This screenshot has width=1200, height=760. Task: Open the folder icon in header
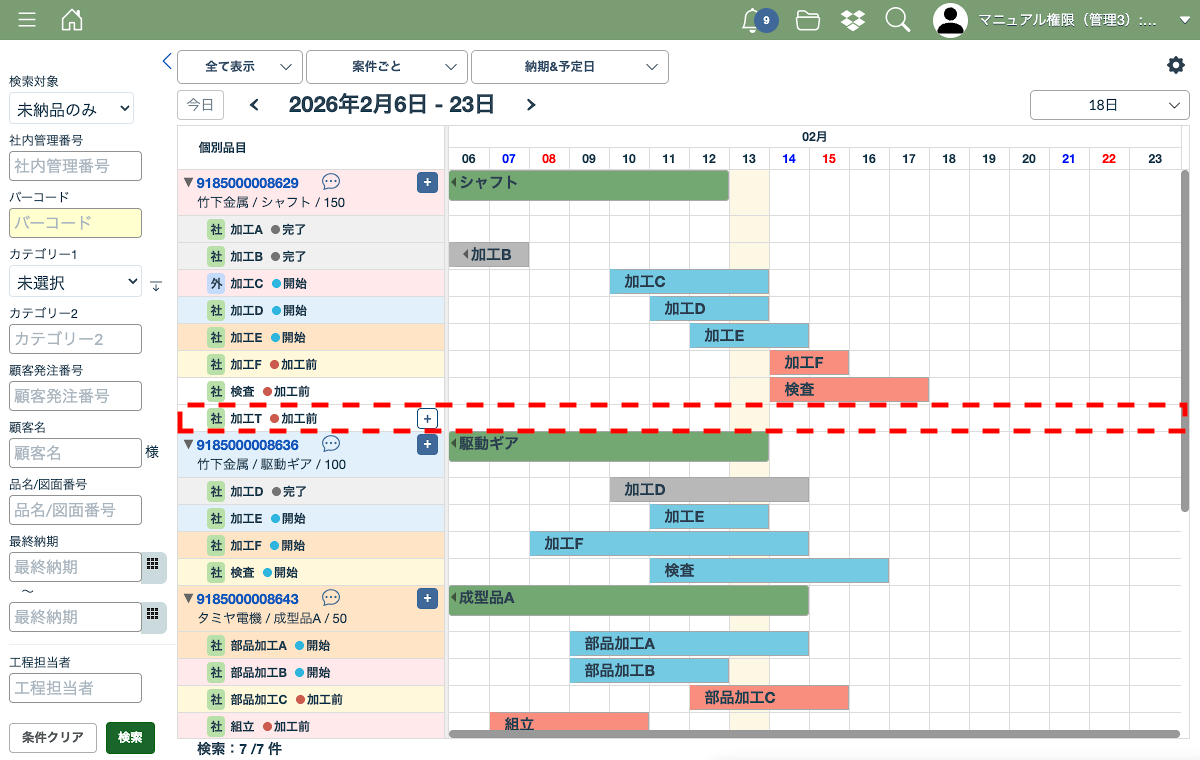click(x=808, y=20)
